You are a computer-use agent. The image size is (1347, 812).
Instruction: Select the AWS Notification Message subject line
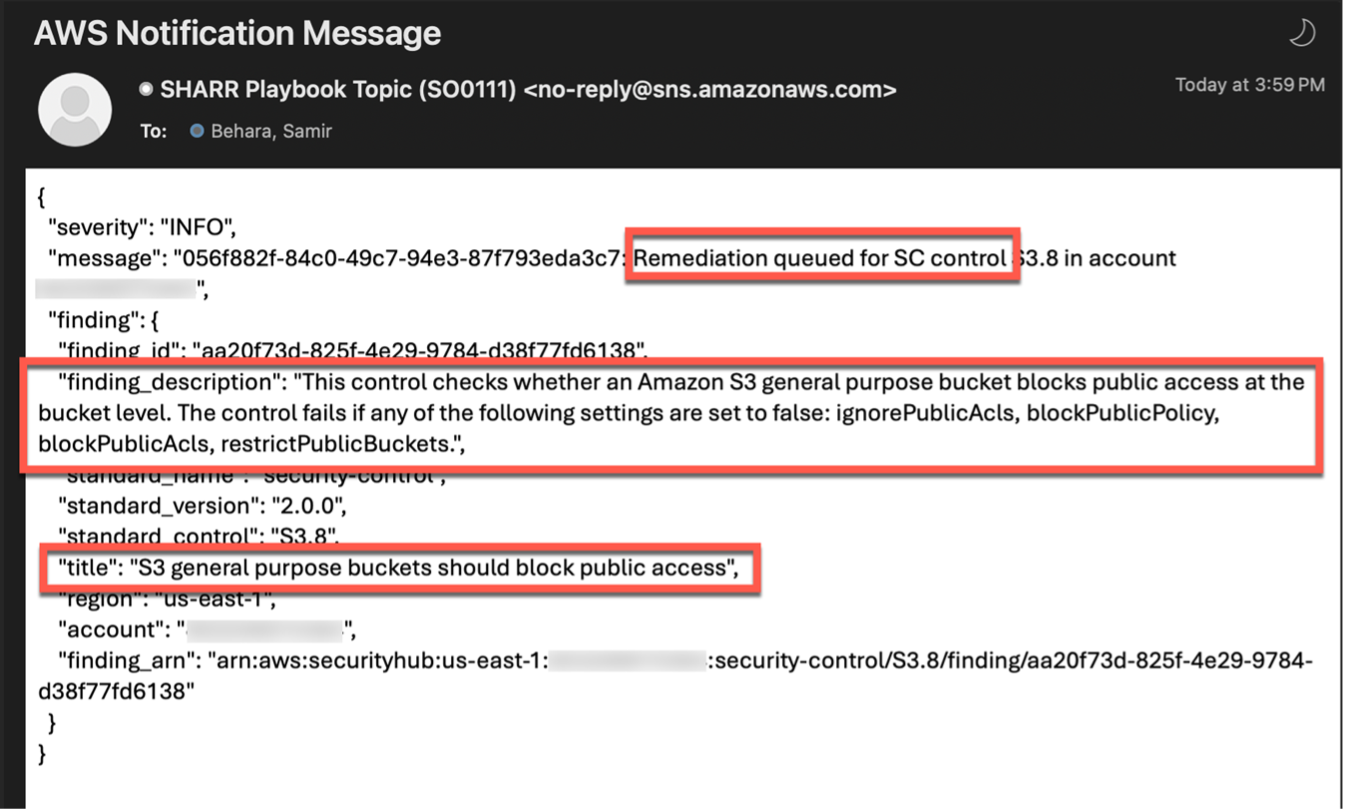point(238,33)
